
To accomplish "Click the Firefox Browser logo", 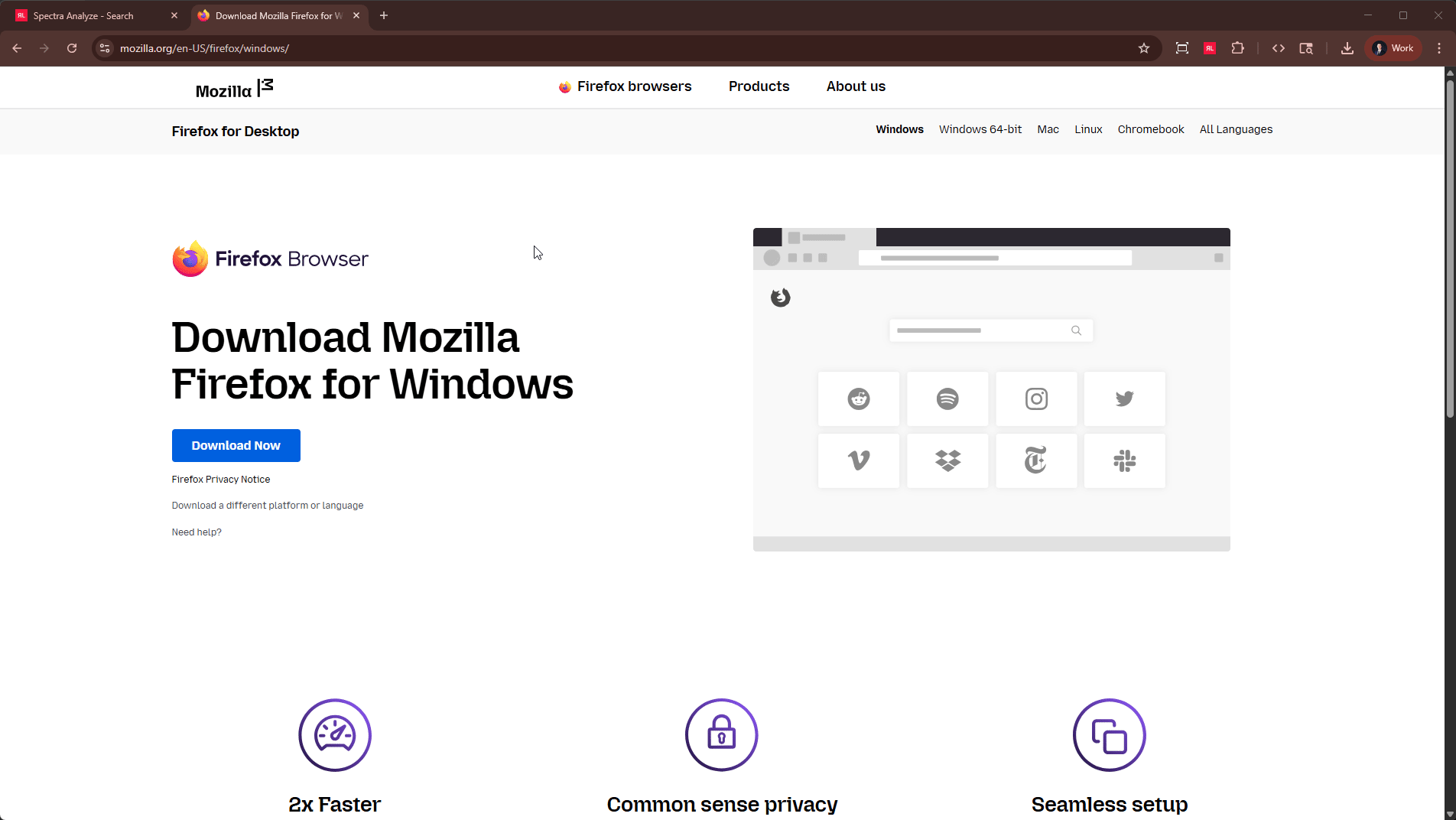I will (270, 259).
